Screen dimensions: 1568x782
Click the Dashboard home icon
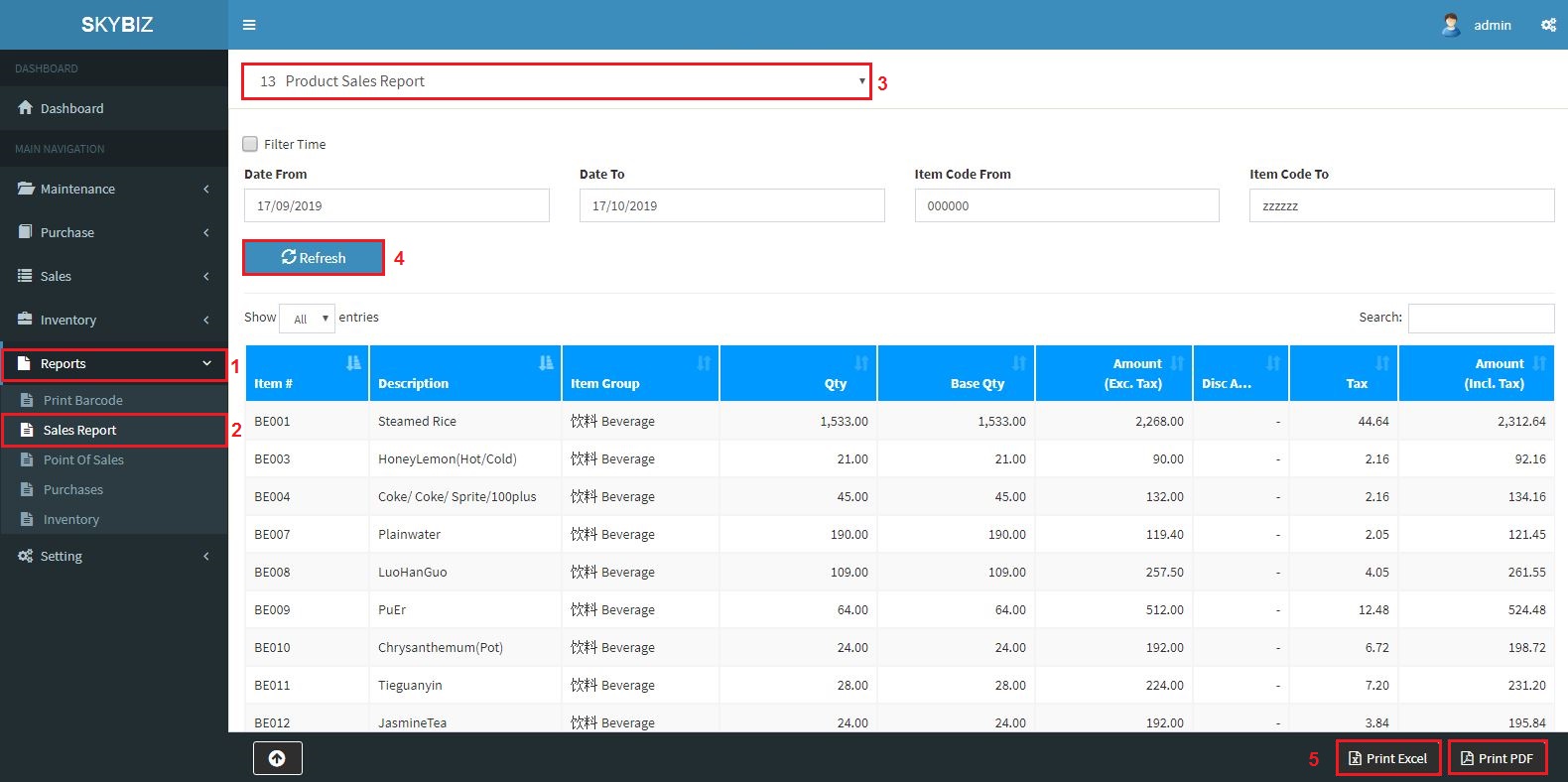26,108
